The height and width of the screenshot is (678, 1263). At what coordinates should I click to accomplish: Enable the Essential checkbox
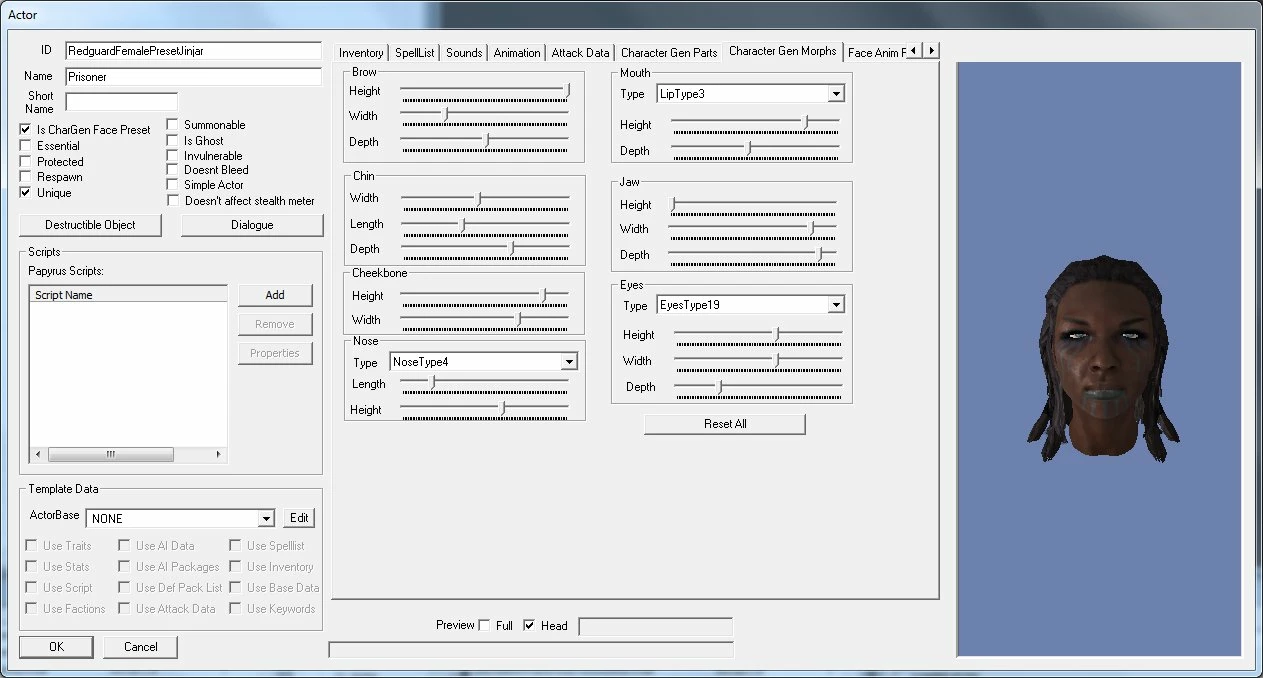click(25, 146)
